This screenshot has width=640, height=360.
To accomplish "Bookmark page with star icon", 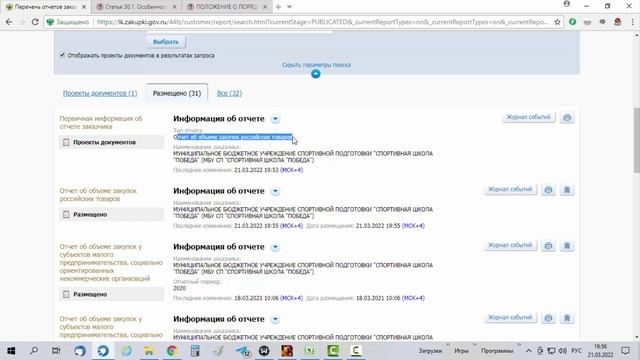I will click(x=557, y=22).
